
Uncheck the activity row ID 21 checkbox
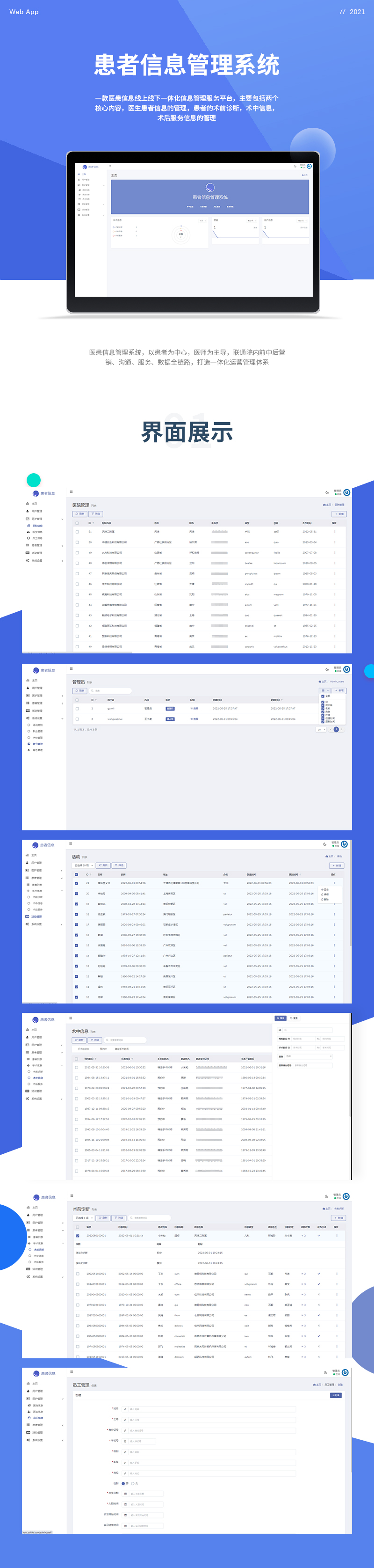[77, 883]
